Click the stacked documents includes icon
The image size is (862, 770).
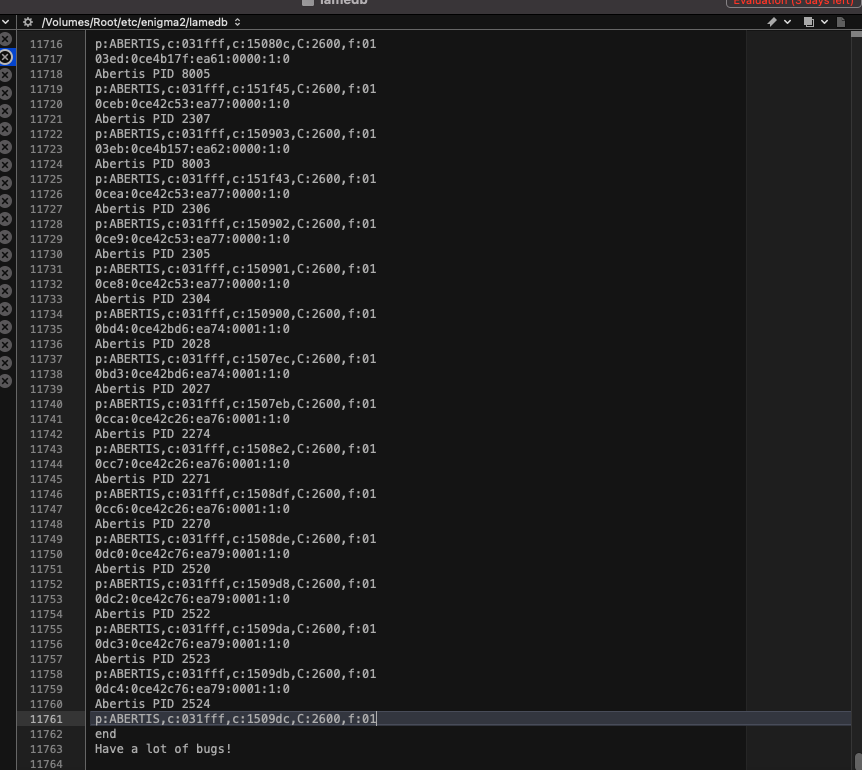(x=809, y=21)
